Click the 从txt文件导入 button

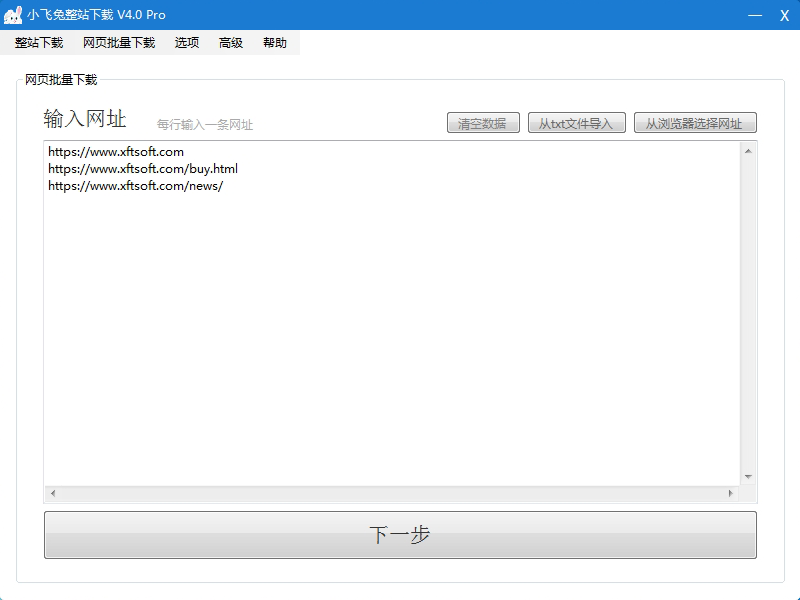(577, 123)
